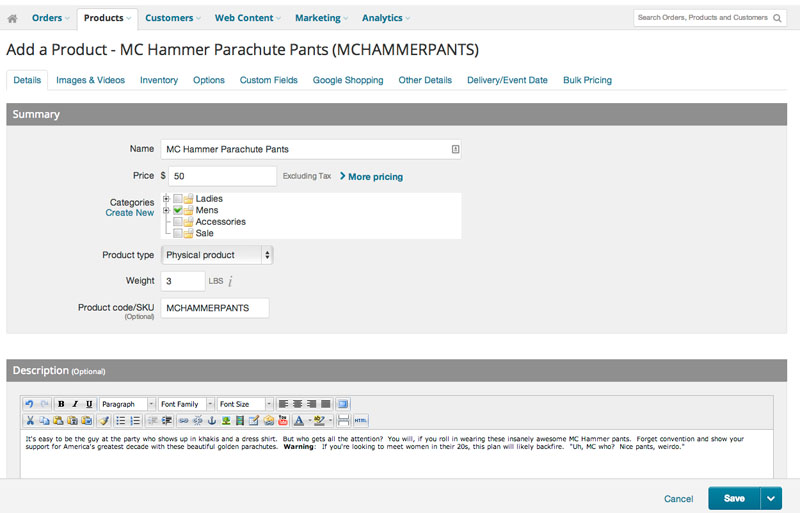Open the Bulk Pricing tab
Screen dimensions: 800x513
(x=587, y=80)
